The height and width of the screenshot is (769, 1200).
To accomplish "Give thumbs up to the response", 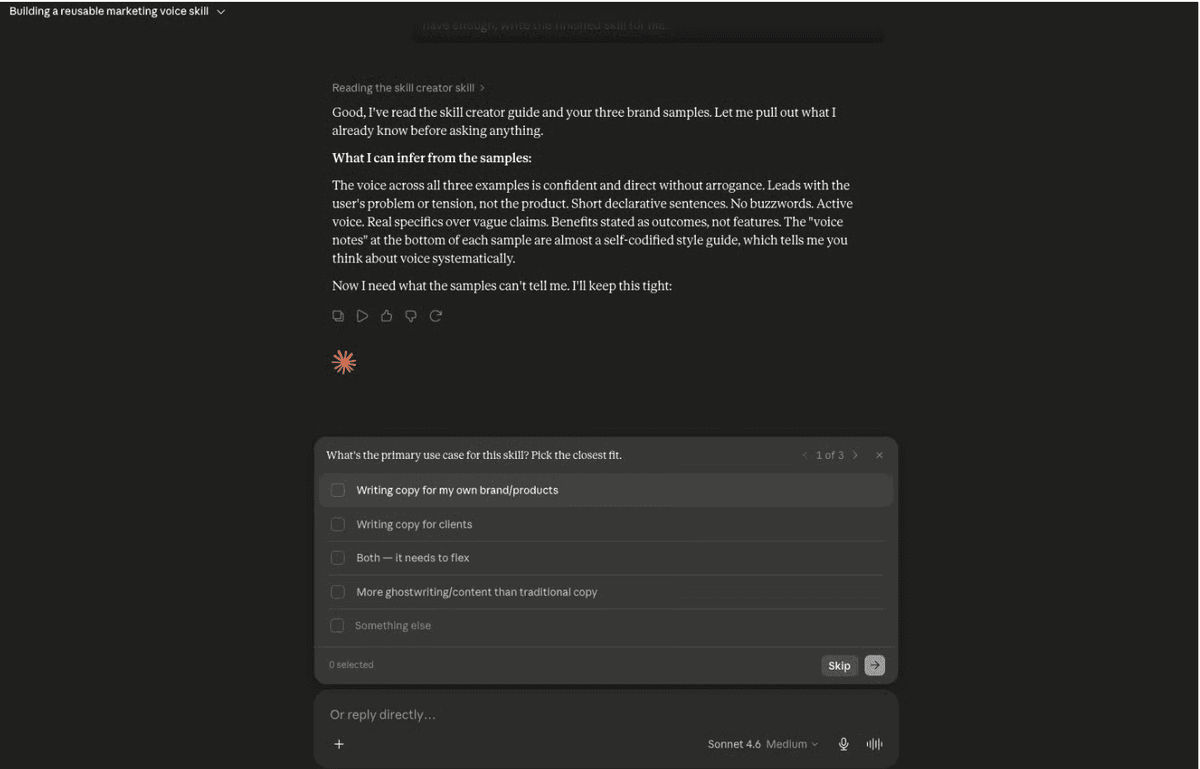I will 386,316.
